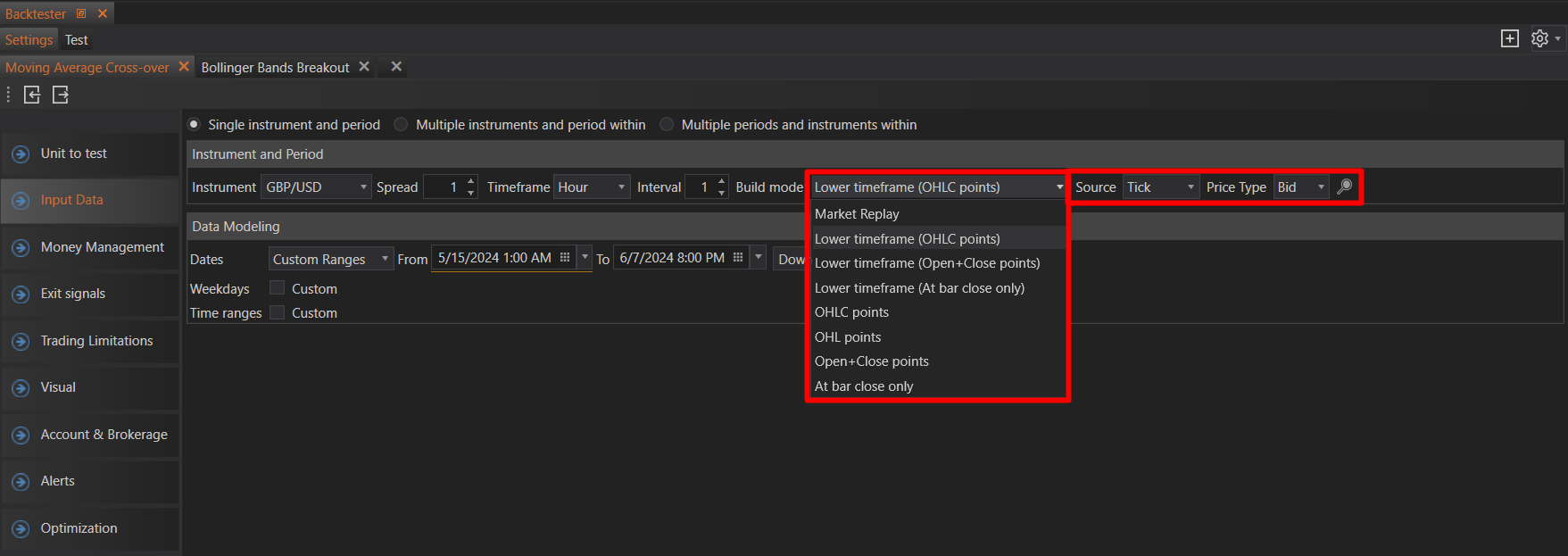The height and width of the screenshot is (556, 1568).
Task: Click the arrow icon beside Money Management
Action: [x=21, y=248]
